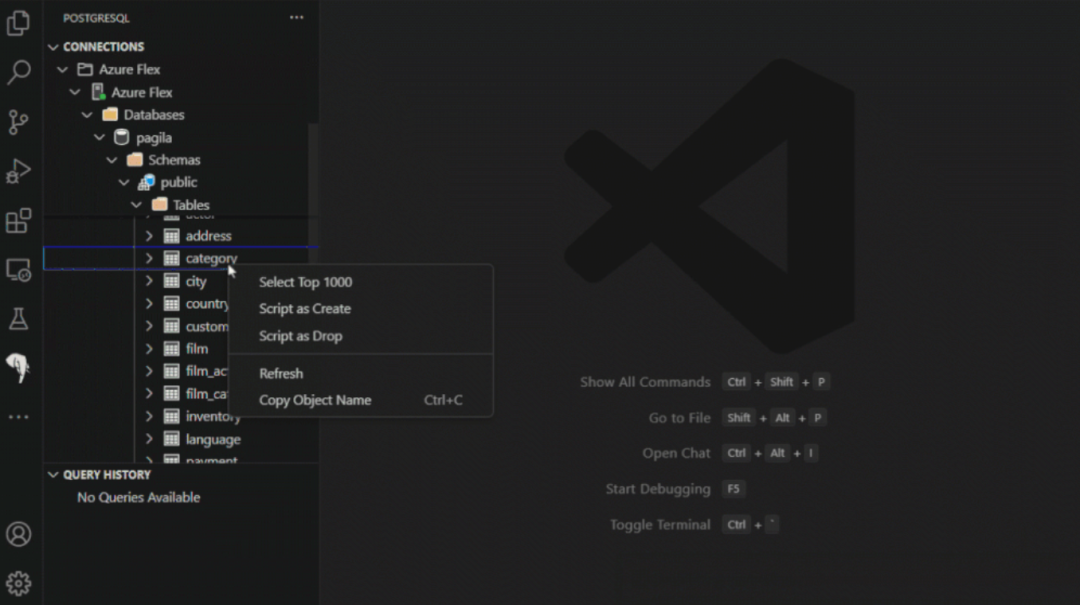Image resolution: width=1080 pixels, height=605 pixels.
Task: Open the PostgreSQL elephant icon
Action: tap(19, 367)
